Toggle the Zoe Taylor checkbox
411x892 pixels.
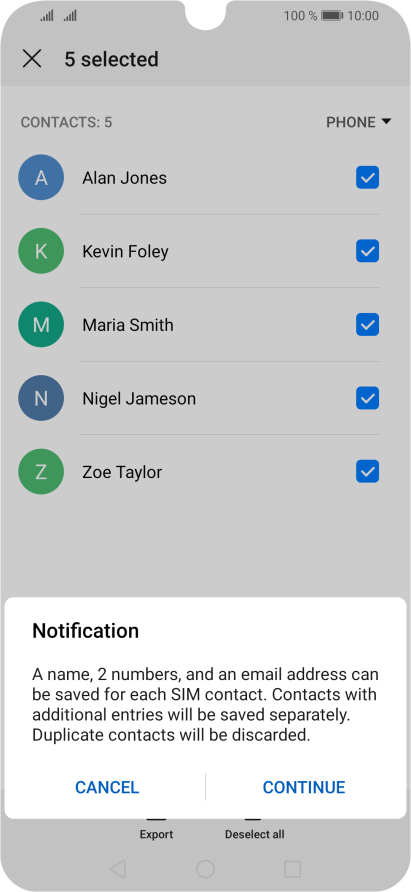click(x=368, y=472)
